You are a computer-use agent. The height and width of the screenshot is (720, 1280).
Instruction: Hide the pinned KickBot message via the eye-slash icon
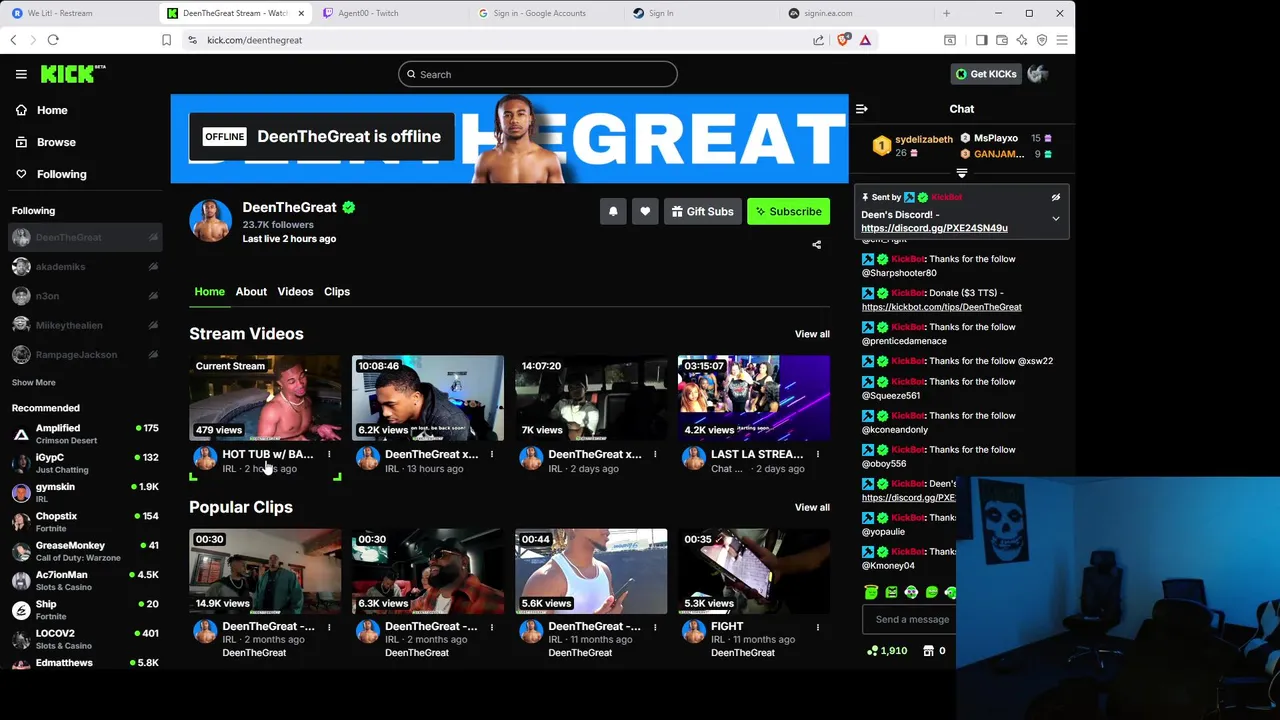point(1055,198)
